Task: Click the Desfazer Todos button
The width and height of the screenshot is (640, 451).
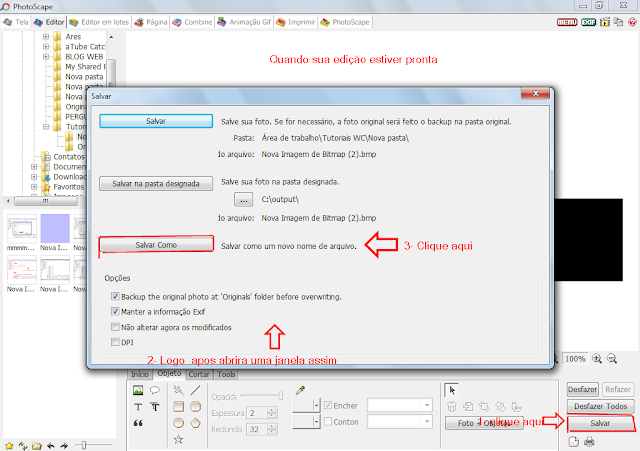Action: pyautogui.click(x=600, y=406)
